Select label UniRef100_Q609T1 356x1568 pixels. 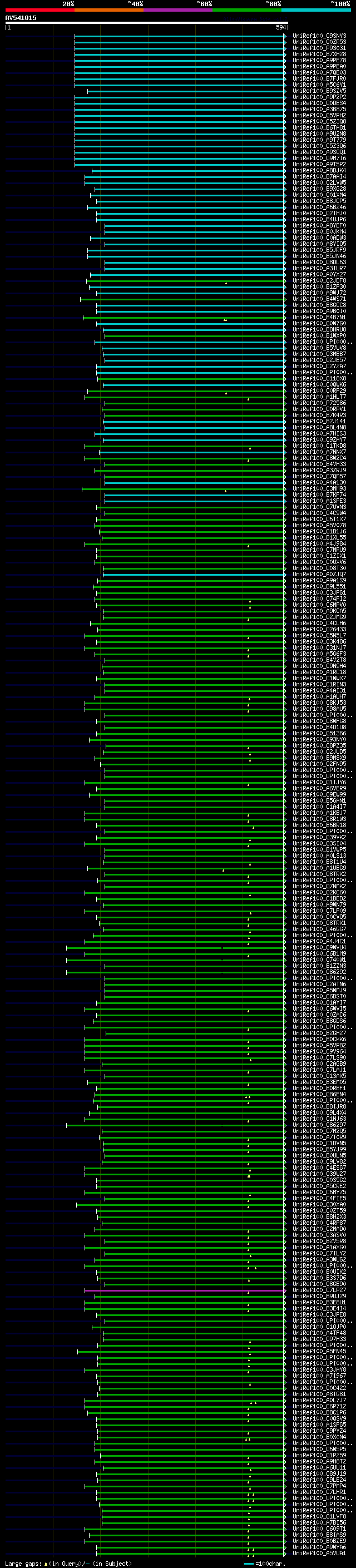[319, 1529]
